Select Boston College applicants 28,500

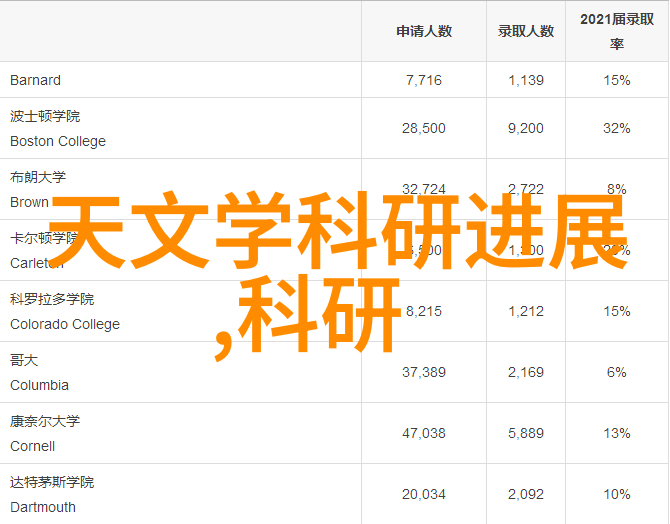click(424, 128)
